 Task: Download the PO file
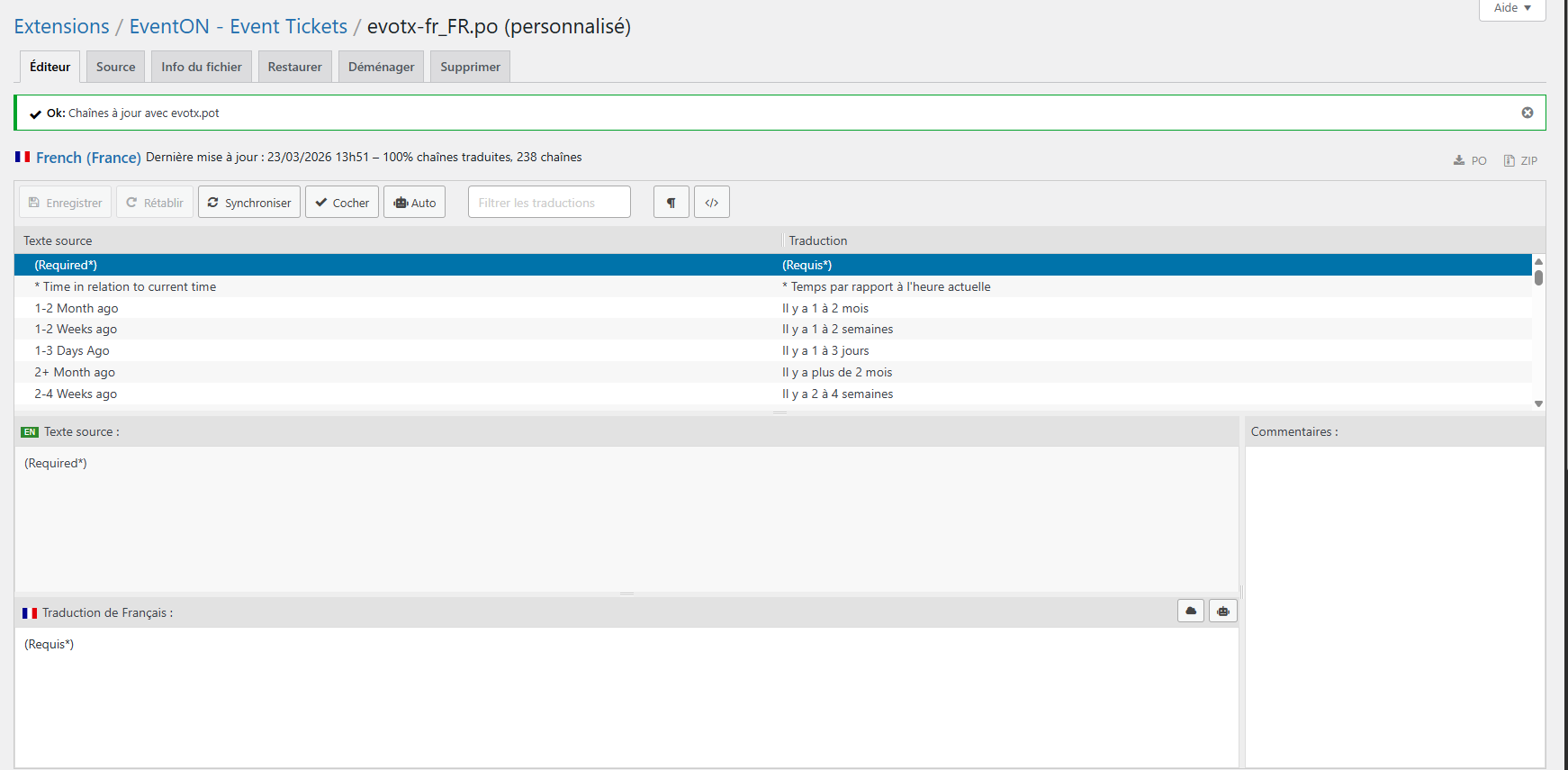[1470, 160]
